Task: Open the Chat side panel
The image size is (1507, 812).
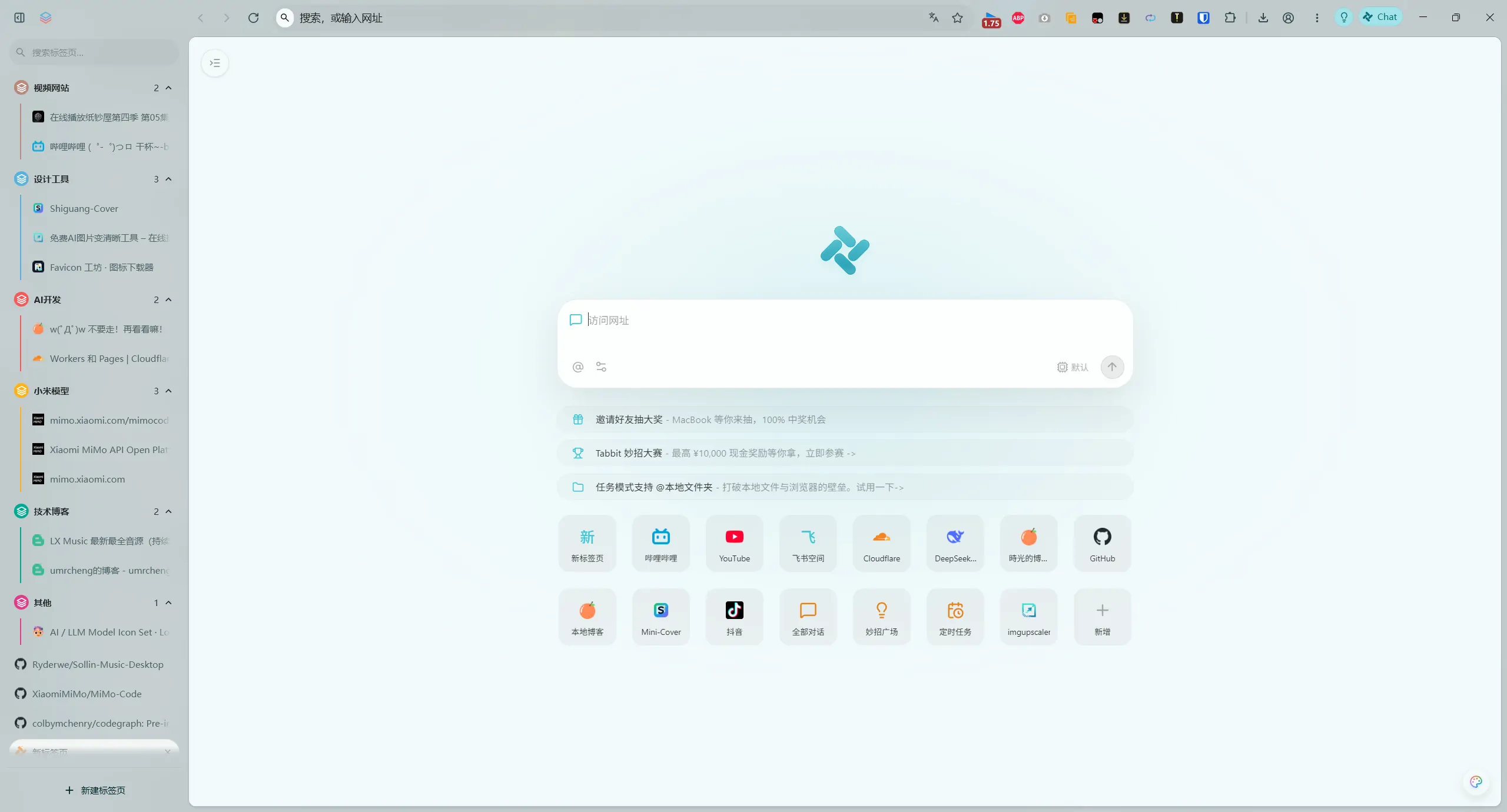Action: point(1380,17)
